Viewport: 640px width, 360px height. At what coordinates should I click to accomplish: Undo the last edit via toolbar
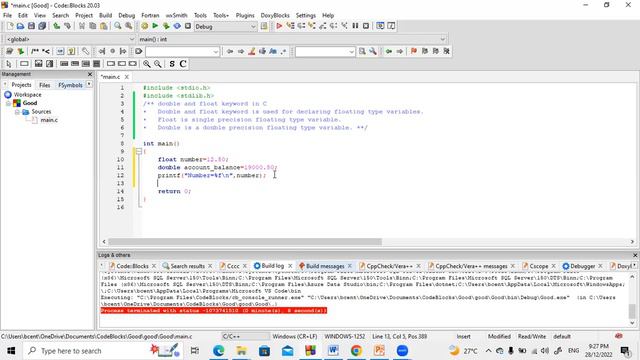tap(56, 26)
